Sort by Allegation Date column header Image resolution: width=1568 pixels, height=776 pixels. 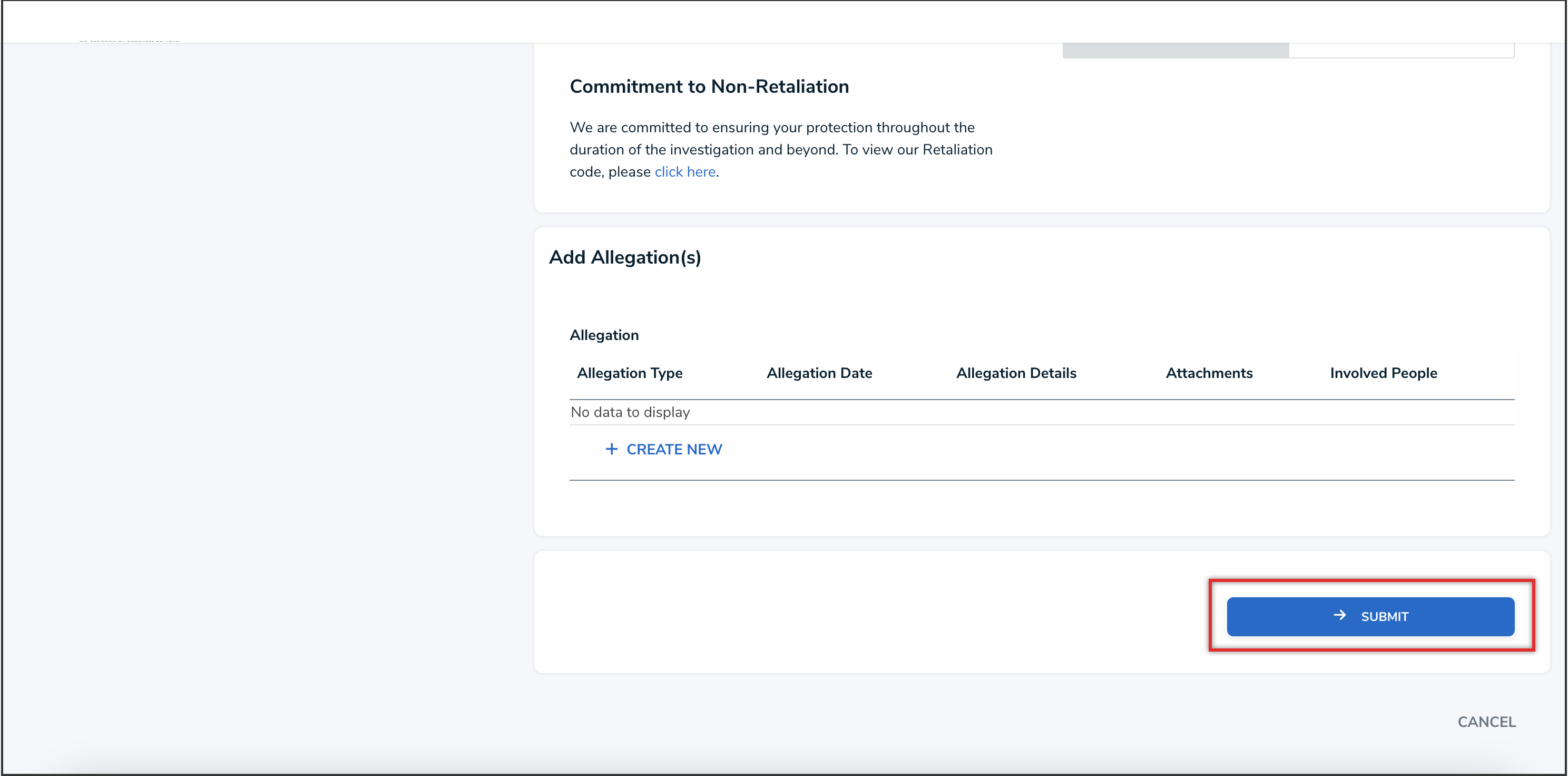tap(819, 373)
